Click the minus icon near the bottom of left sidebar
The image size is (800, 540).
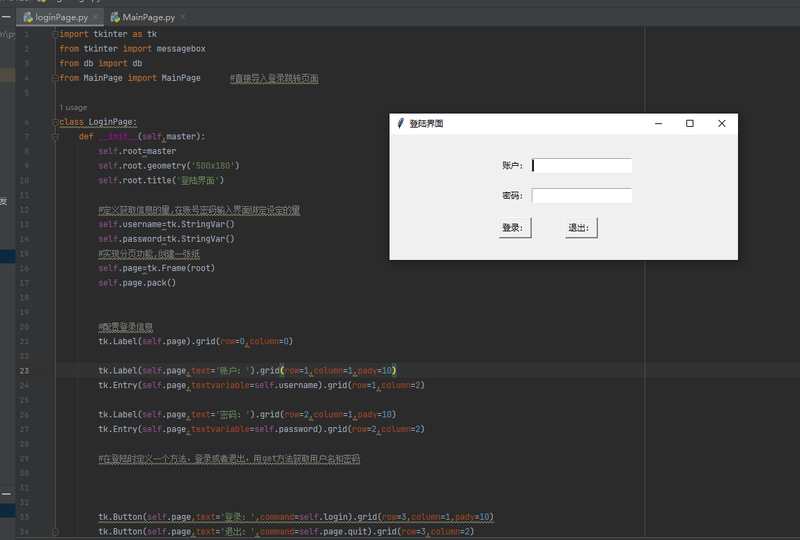coord(7,494)
